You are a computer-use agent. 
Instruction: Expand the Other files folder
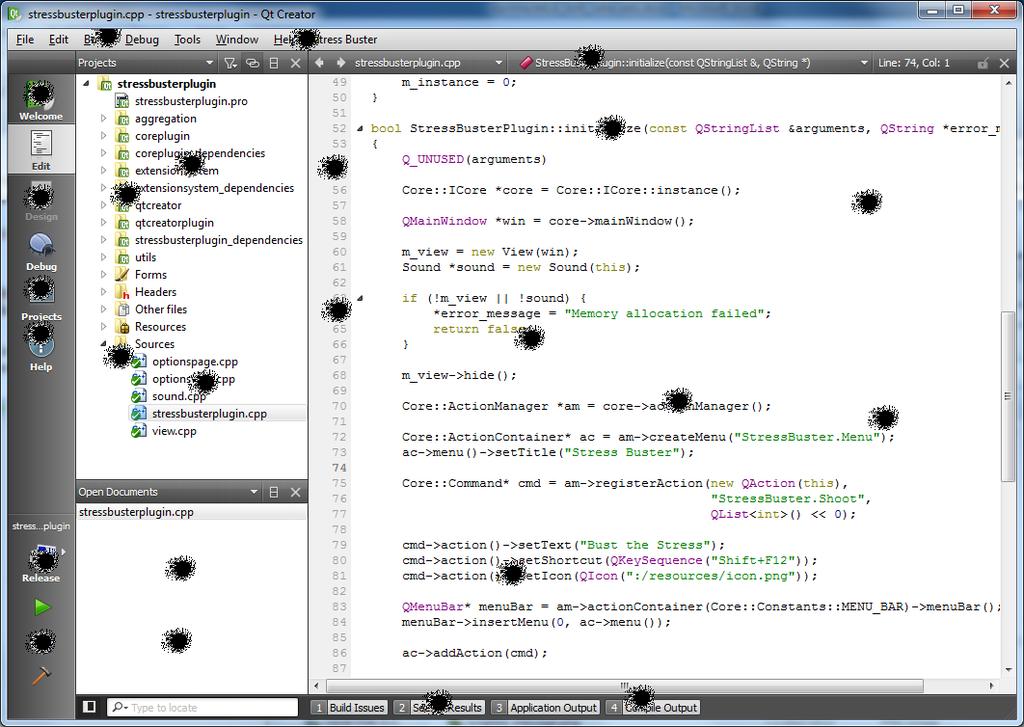pyautogui.click(x=103, y=309)
